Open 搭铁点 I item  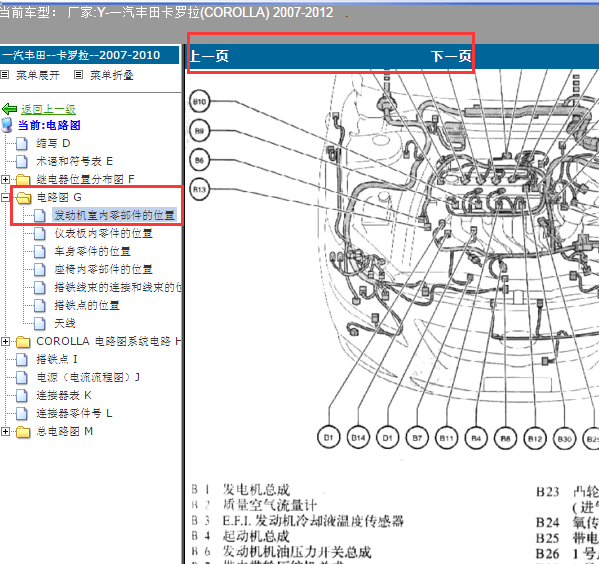pos(57,359)
